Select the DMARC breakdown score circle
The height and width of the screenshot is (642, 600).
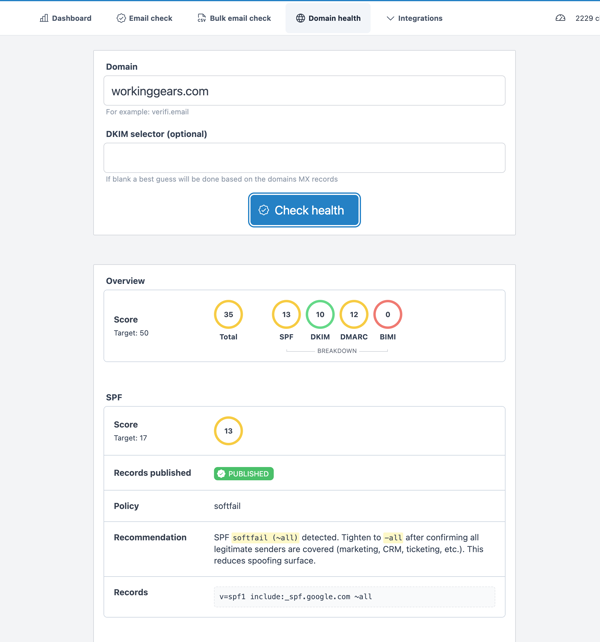pos(354,314)
